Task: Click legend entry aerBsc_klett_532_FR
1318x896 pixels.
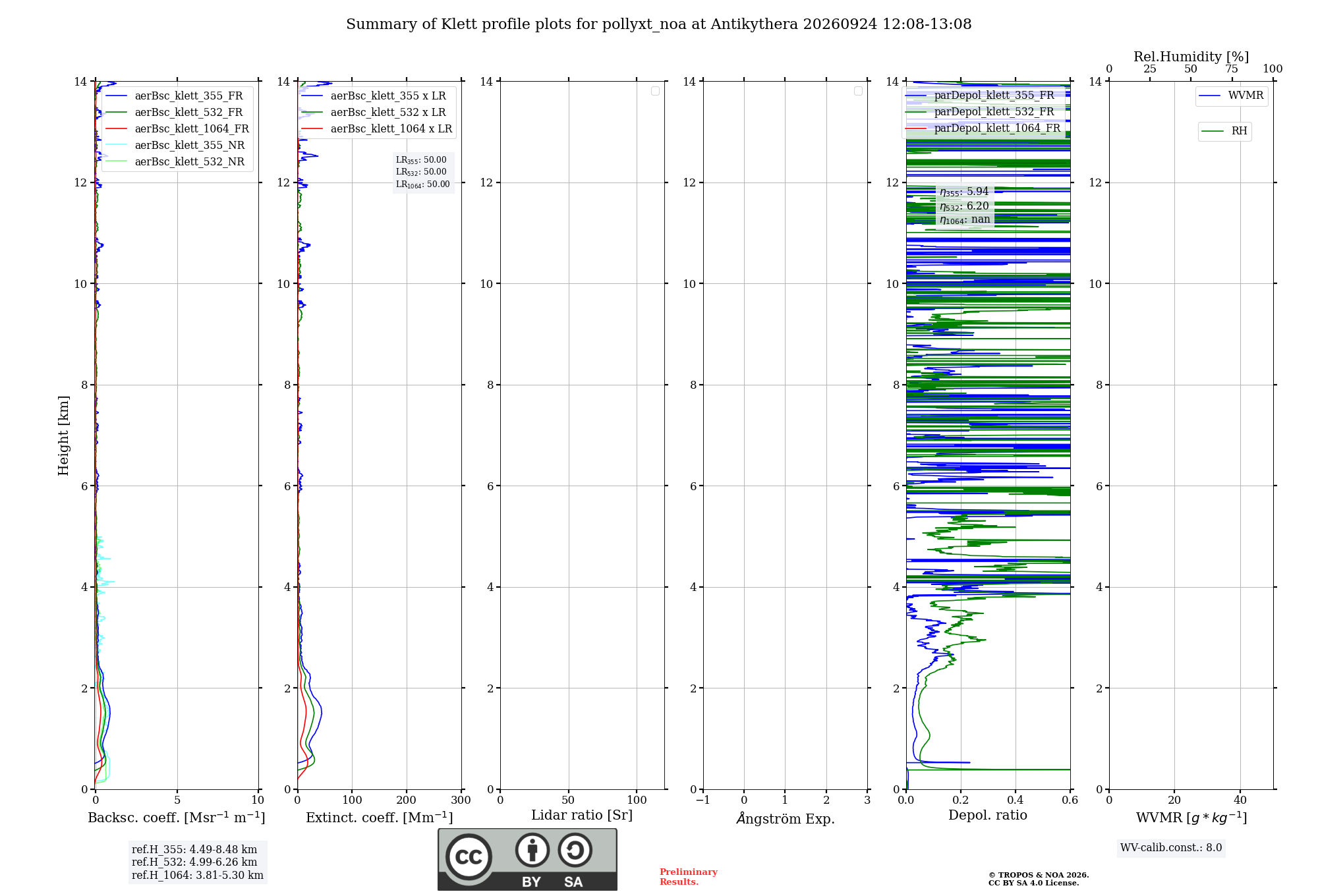Action: tap(188, 113)
